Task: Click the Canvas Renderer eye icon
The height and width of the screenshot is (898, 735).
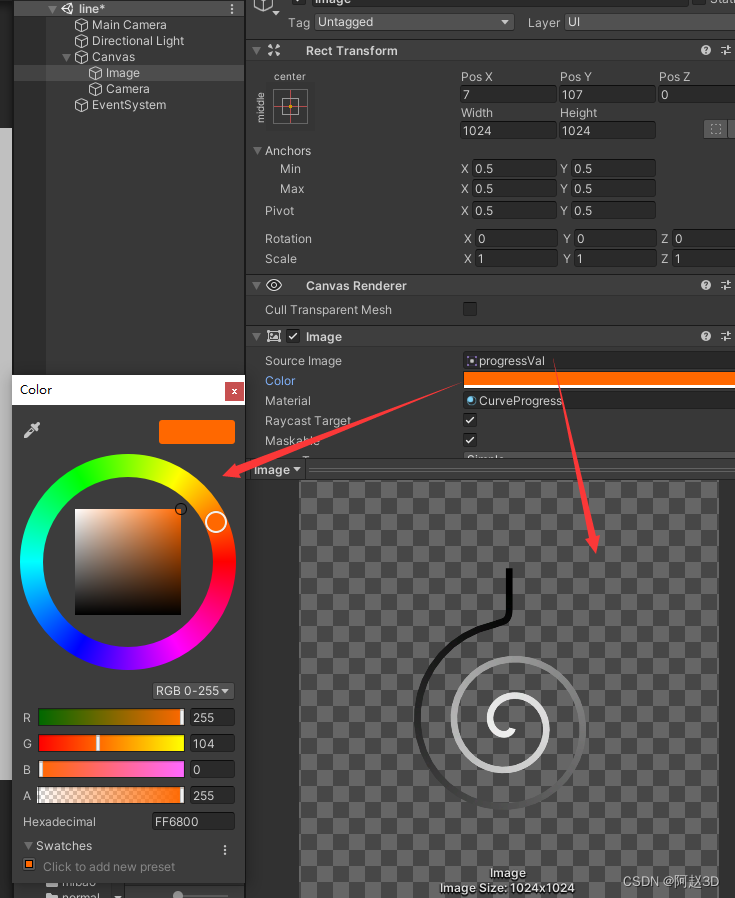Action: click(274, 285)
